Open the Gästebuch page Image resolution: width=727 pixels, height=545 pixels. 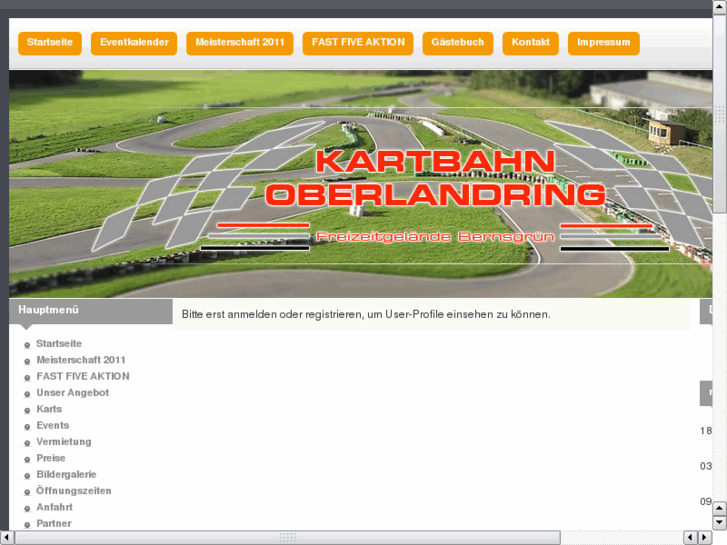(x=458, y=43)
